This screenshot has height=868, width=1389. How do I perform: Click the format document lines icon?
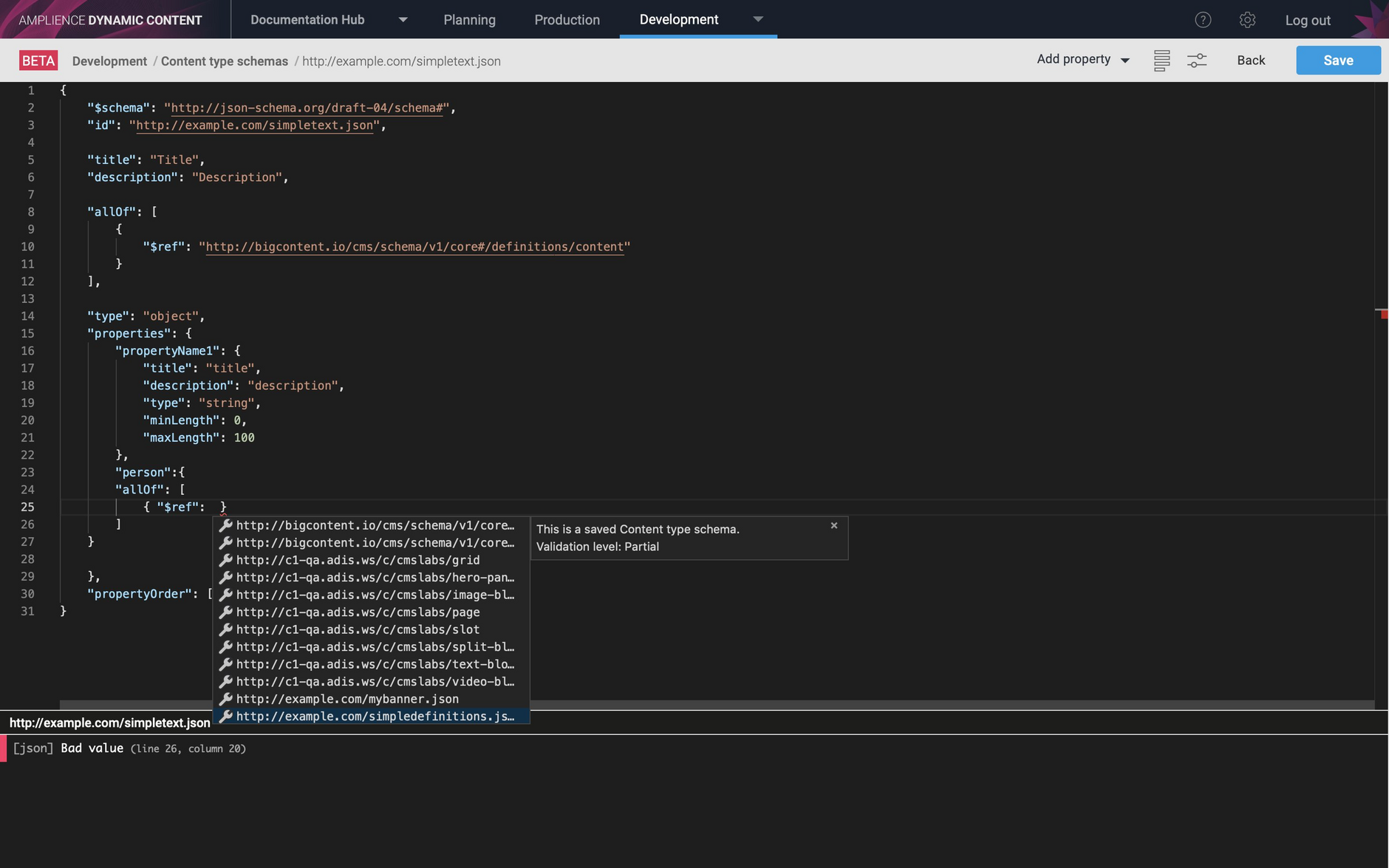tap(1161, 61)
